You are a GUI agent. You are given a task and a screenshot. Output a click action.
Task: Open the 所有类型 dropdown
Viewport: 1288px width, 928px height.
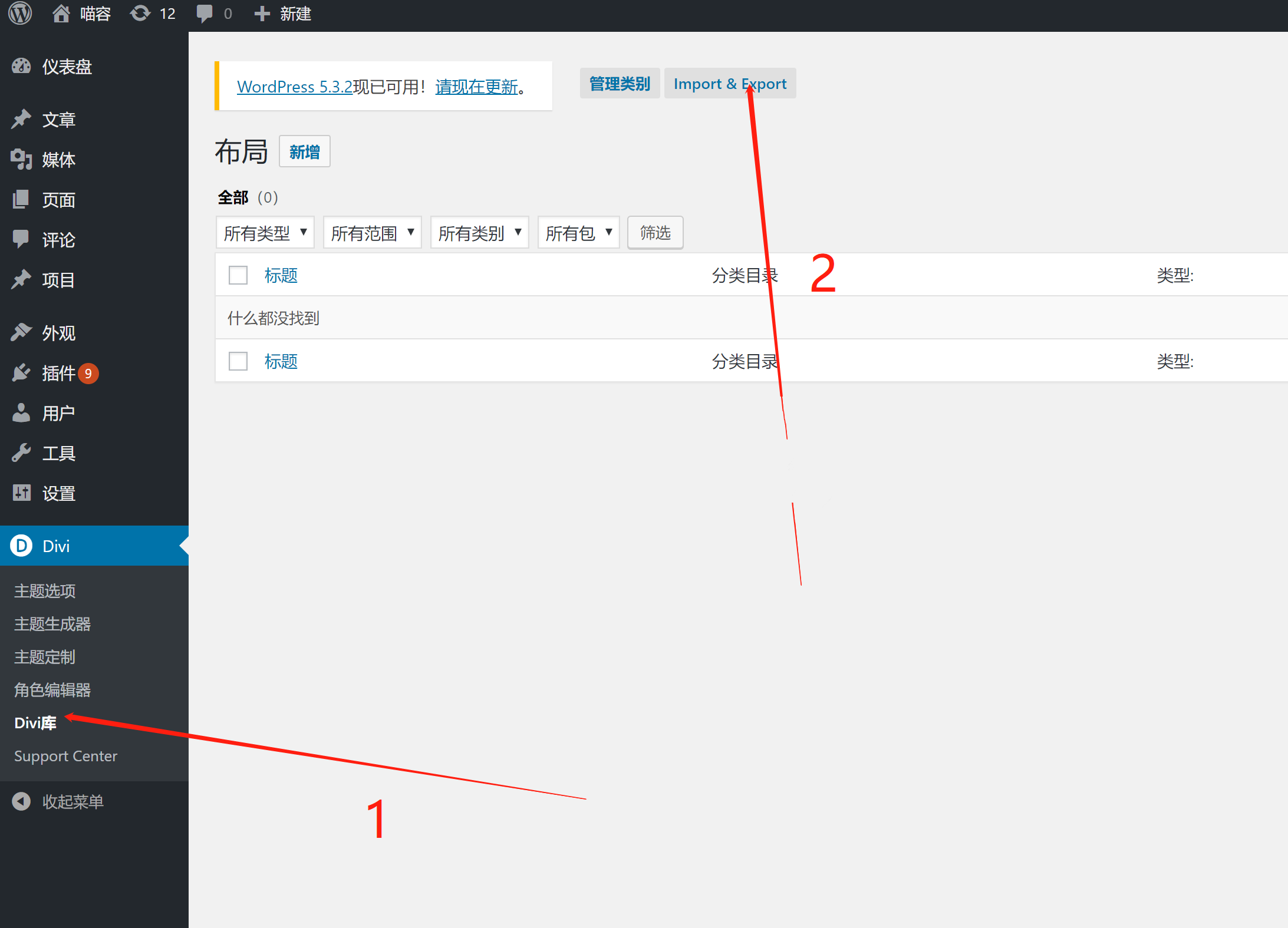coord(265,232)
